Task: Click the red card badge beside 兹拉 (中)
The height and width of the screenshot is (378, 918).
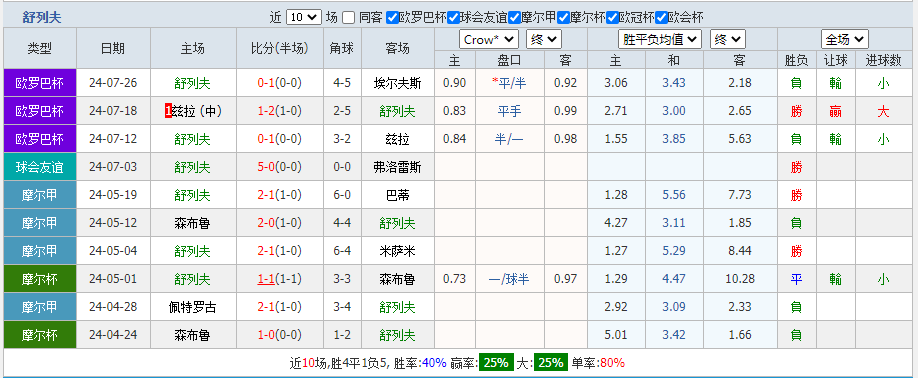Action: (x=168, y=111)
